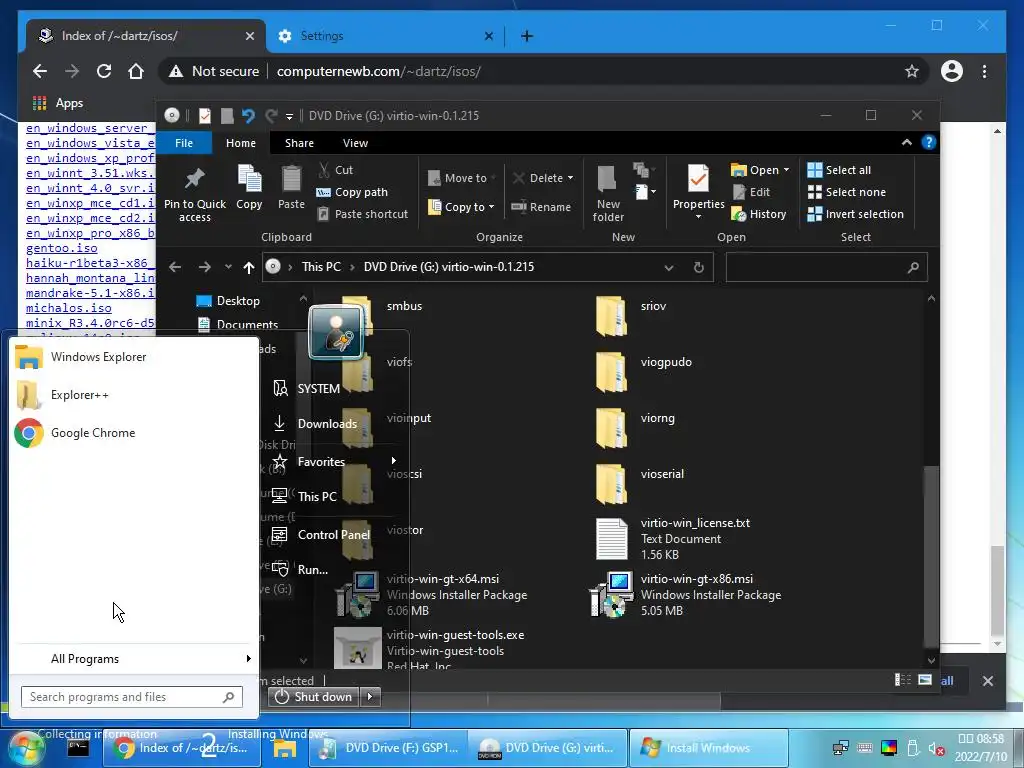Select Desktop in navigation pane
The height and width of the screenshot is (768, 1024).
(228, 301)
